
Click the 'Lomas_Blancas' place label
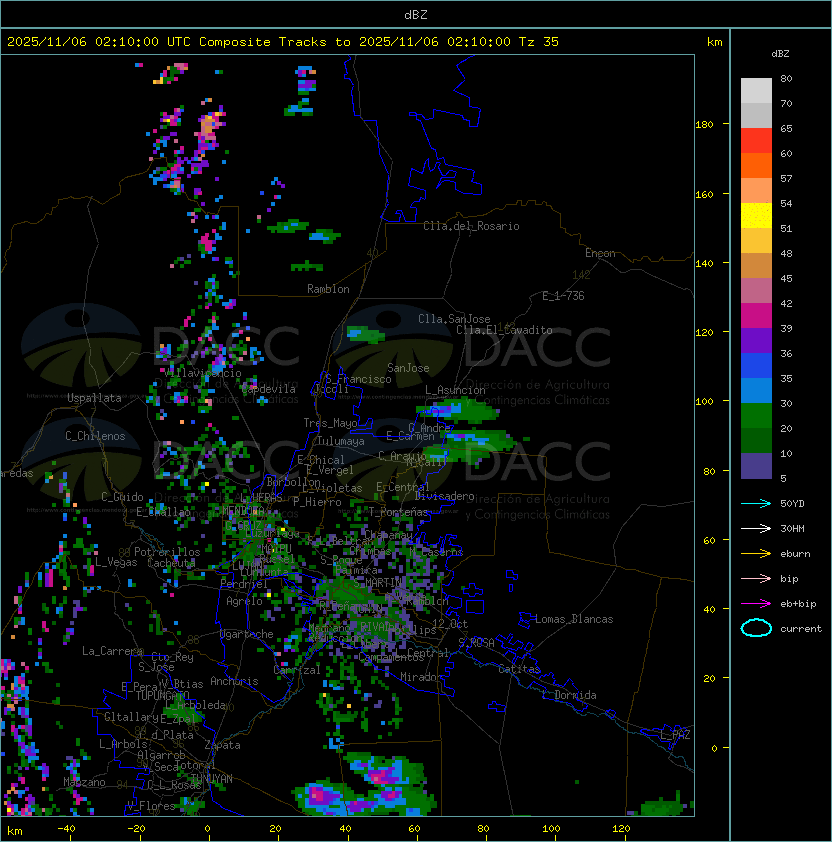574,619
